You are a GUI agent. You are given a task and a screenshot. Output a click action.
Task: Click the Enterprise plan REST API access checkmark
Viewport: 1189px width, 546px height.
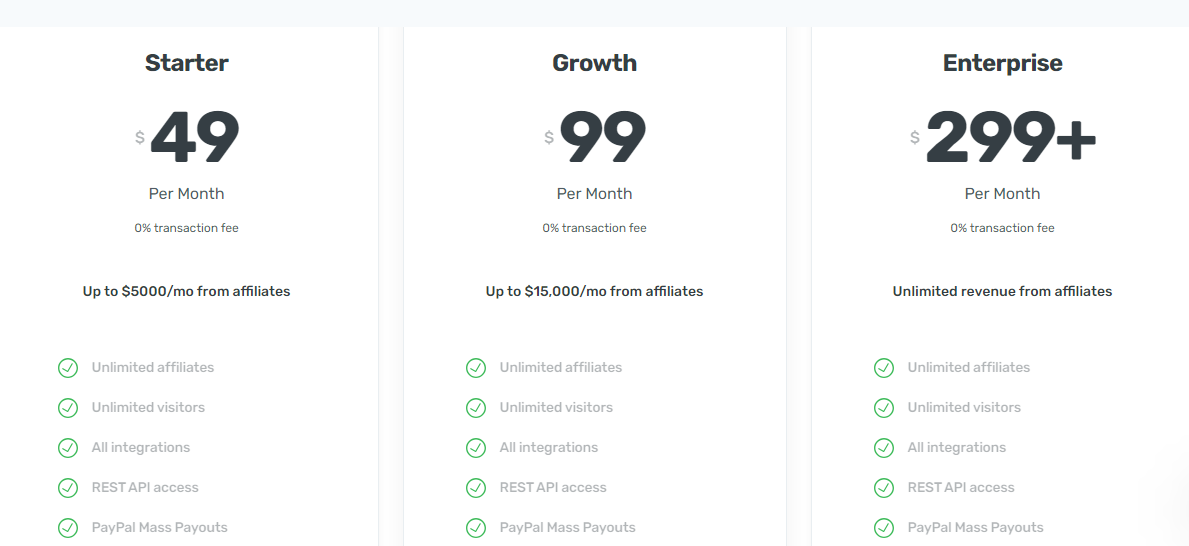point(884,488)
